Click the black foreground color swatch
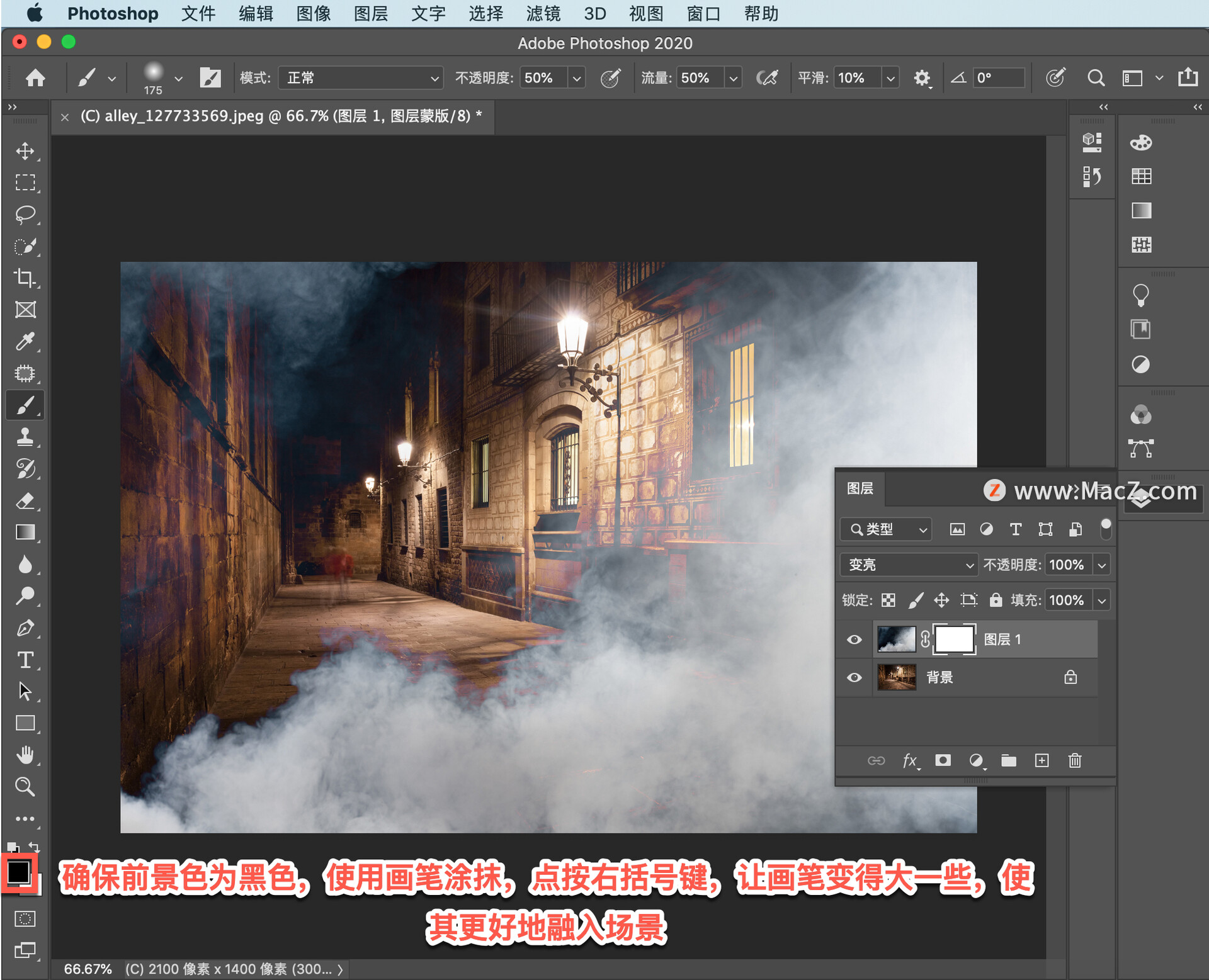 click(18, 871)
